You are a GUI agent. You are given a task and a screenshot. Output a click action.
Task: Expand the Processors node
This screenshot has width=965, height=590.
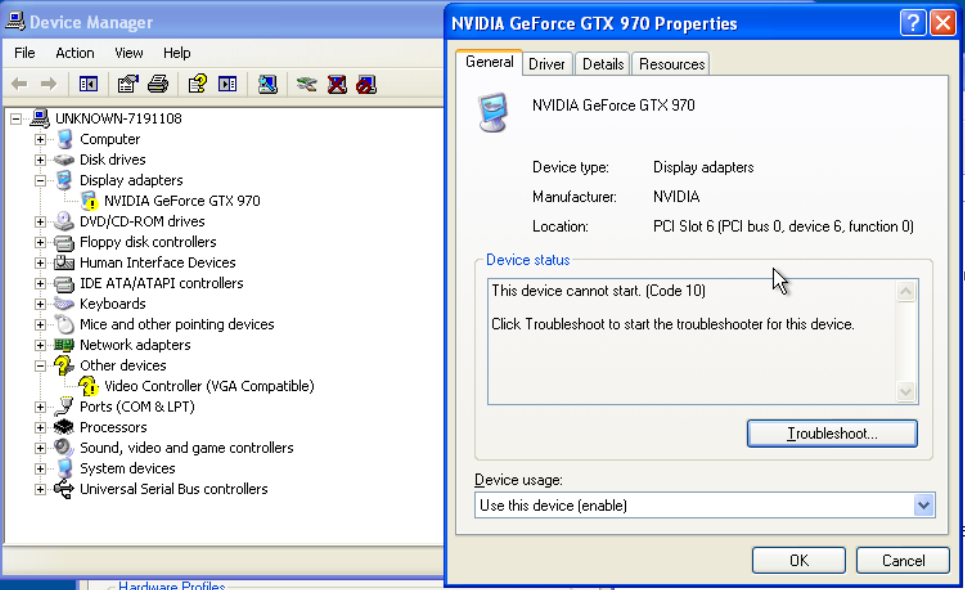click(40, 427)
